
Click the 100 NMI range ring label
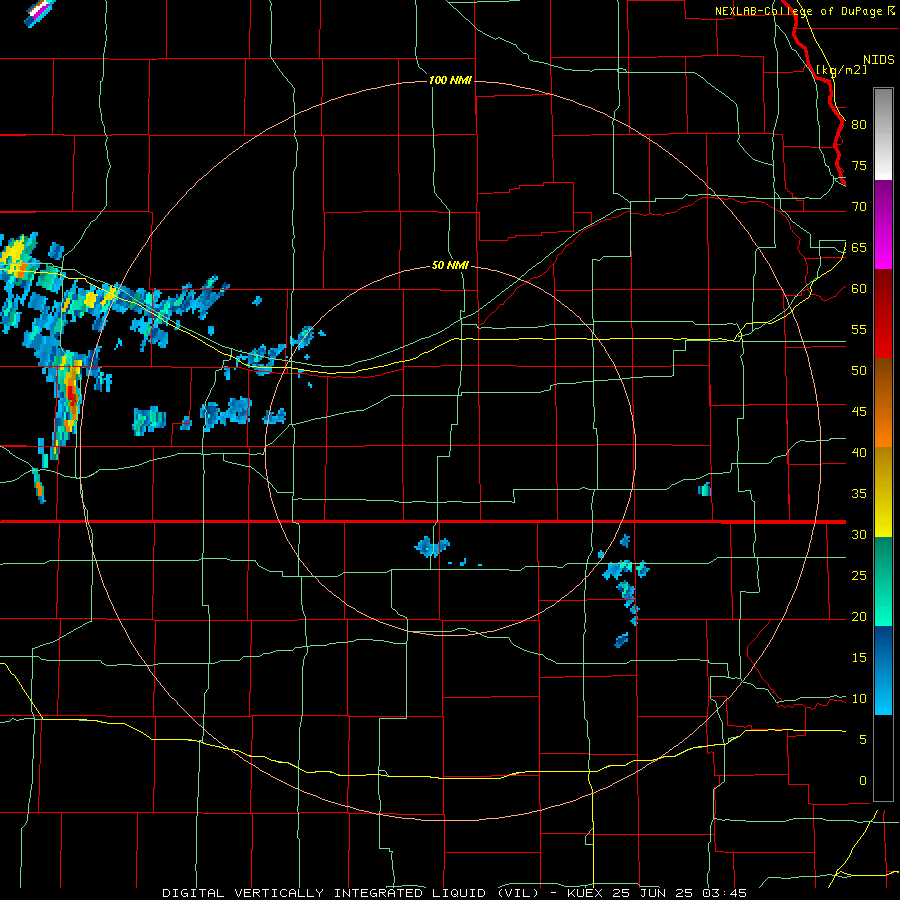point(450,80)
